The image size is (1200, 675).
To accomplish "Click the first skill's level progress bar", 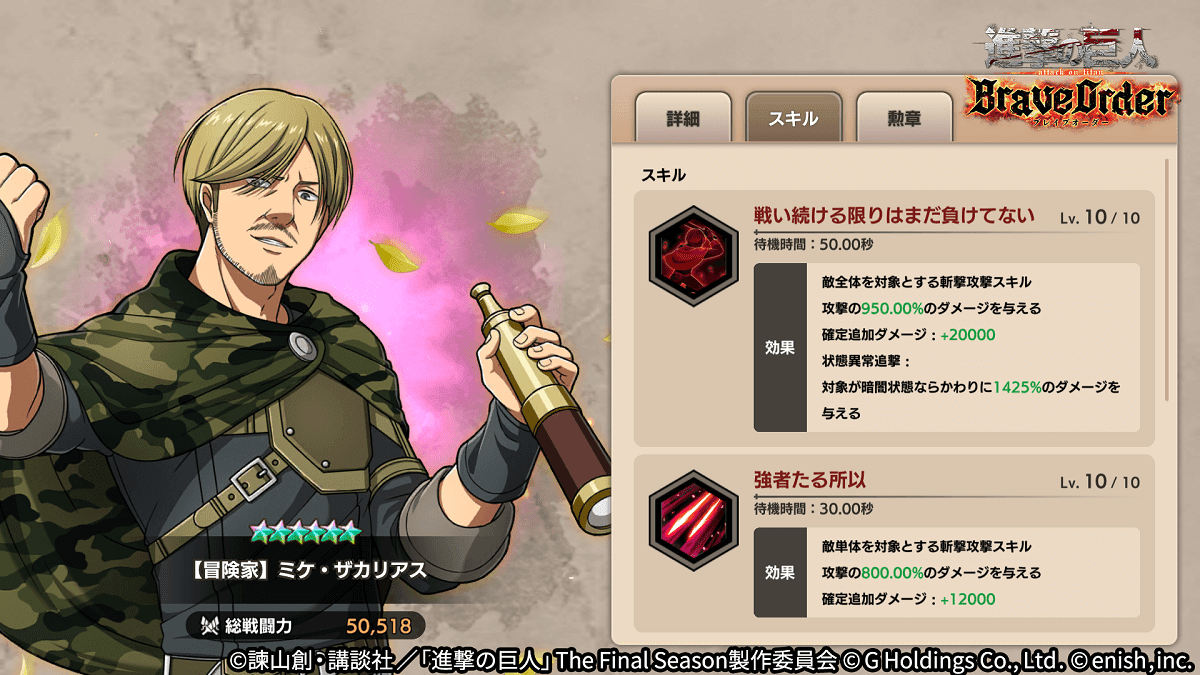I will [x=947, y=232].
